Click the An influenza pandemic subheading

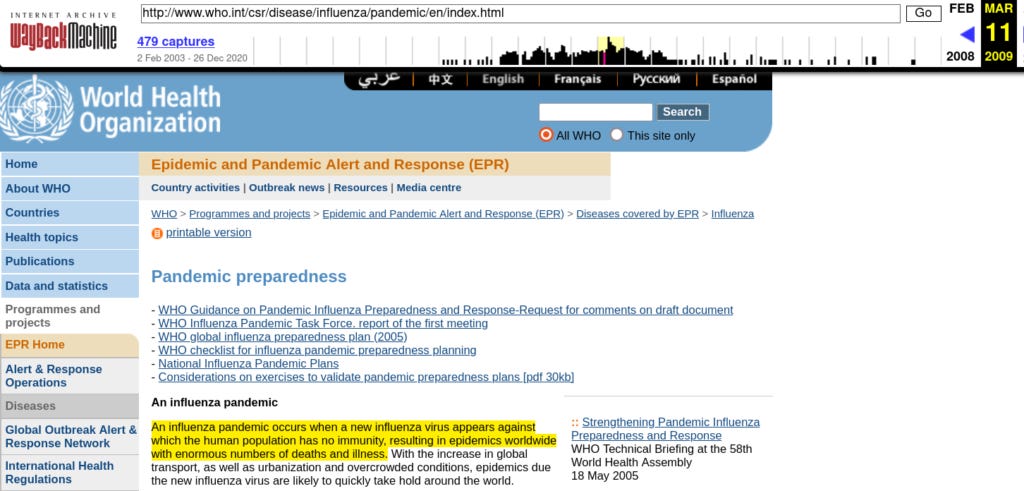point(214,402)
